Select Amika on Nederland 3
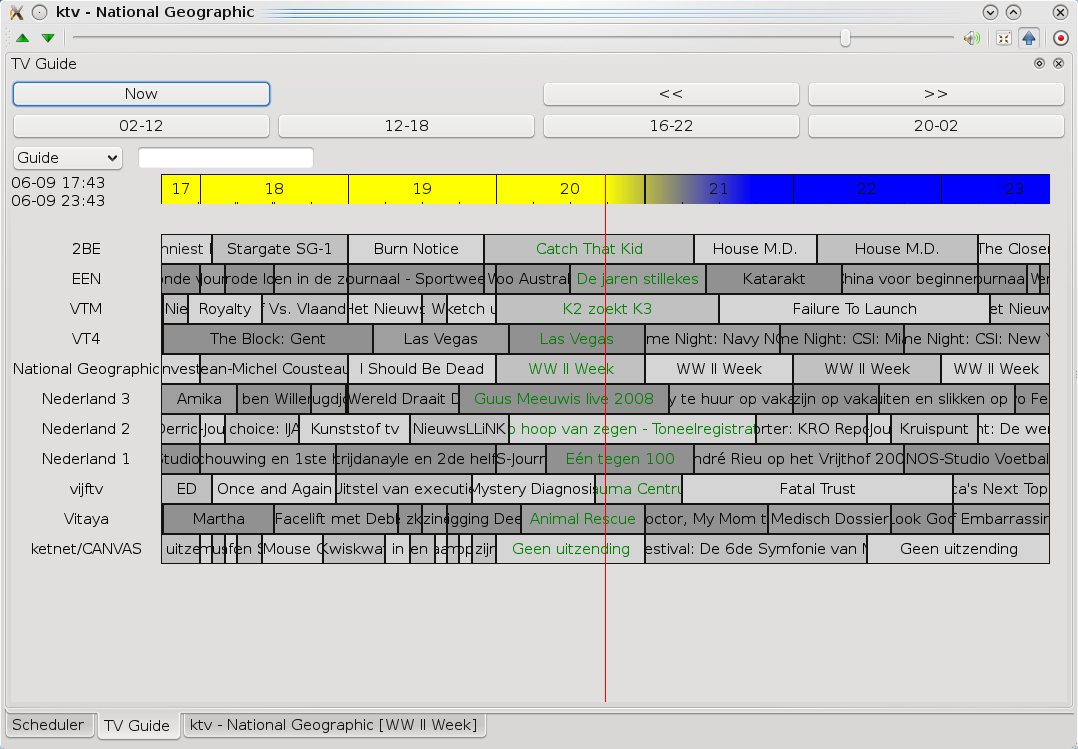1078x749 pixels. pos(199,399)
